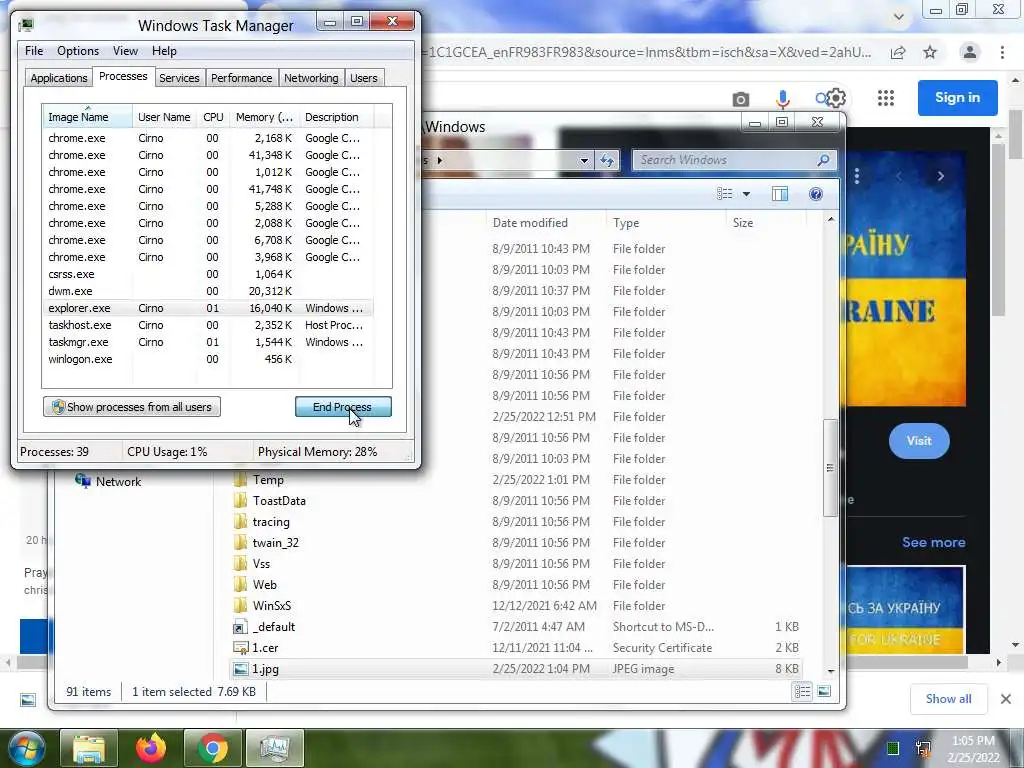Click the Google Sign in button
The image size is (1024, 768).
957,97
